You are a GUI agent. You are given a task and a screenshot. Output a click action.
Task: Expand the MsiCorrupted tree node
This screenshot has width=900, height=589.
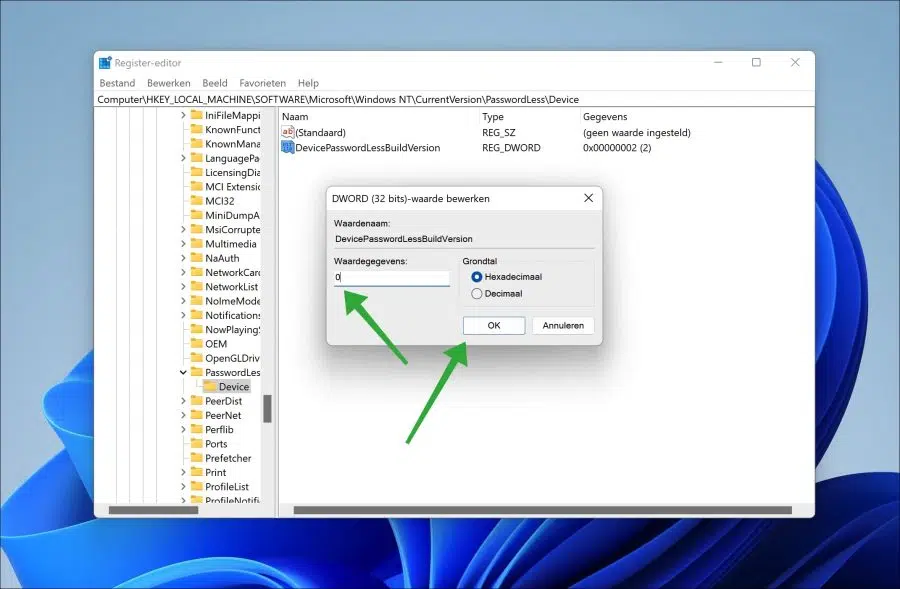point(183,230)
